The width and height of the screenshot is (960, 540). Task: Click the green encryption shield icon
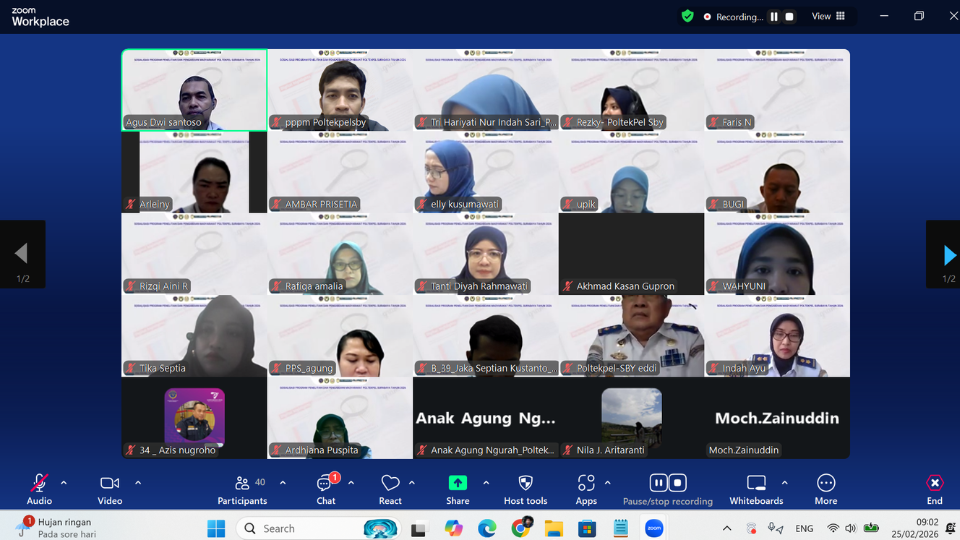tap(687, 16)
